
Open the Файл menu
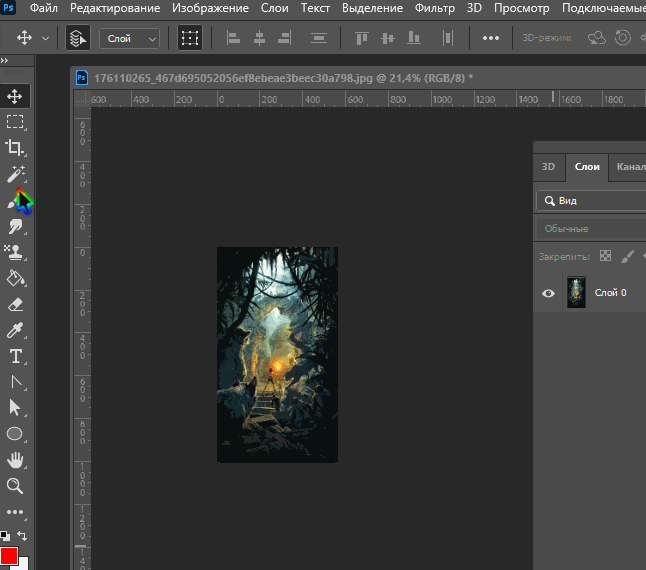pos(44,8)
